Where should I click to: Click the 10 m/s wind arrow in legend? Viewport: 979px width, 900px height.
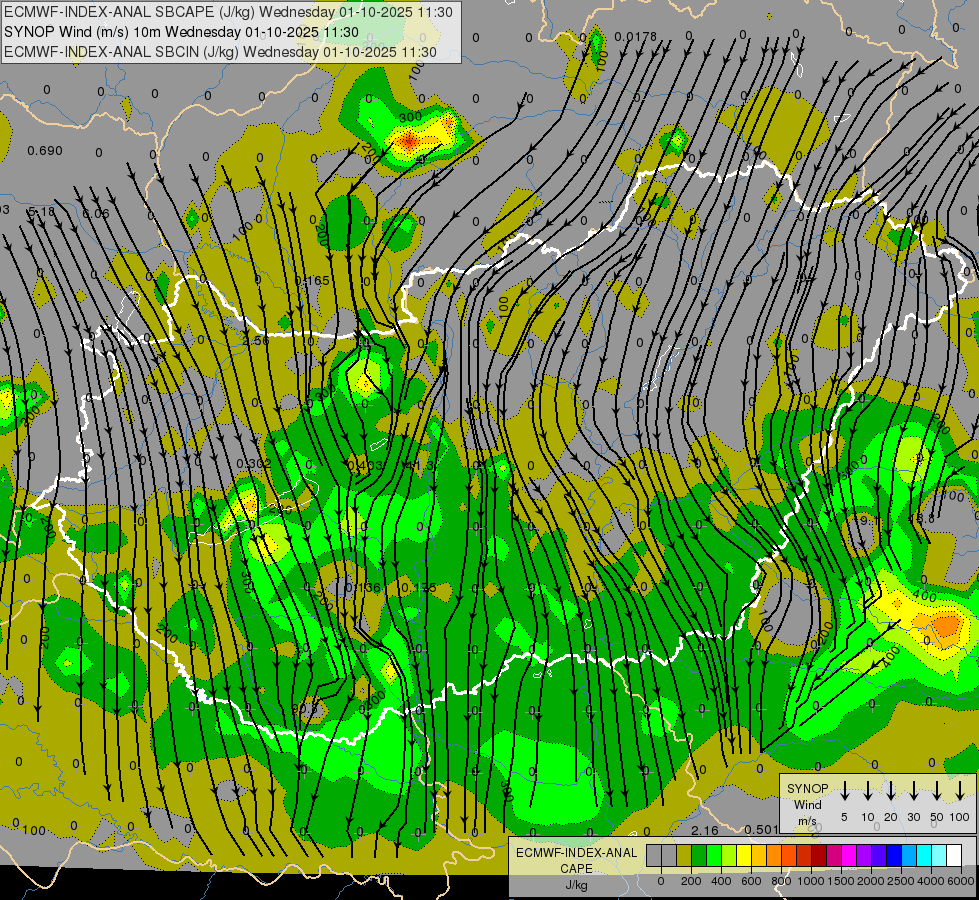coord(868,791)
